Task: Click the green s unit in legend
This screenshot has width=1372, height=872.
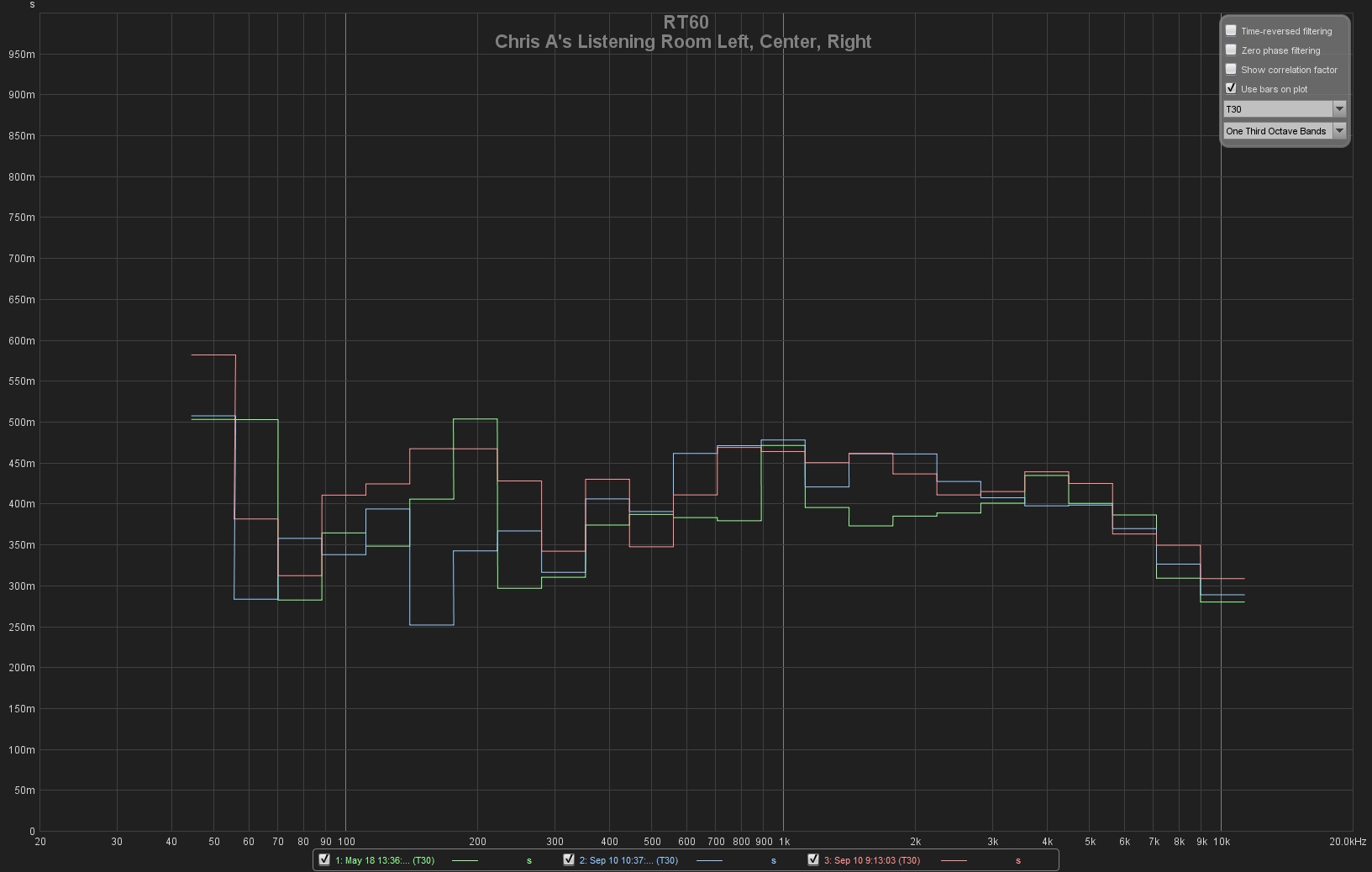Action: pos(529,860)
